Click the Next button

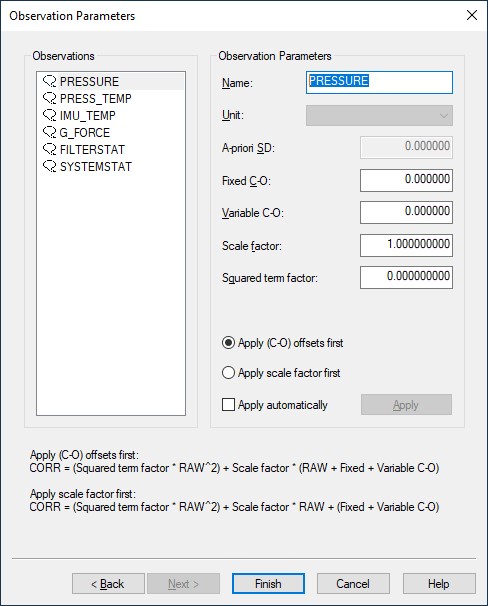pos(183,584)
